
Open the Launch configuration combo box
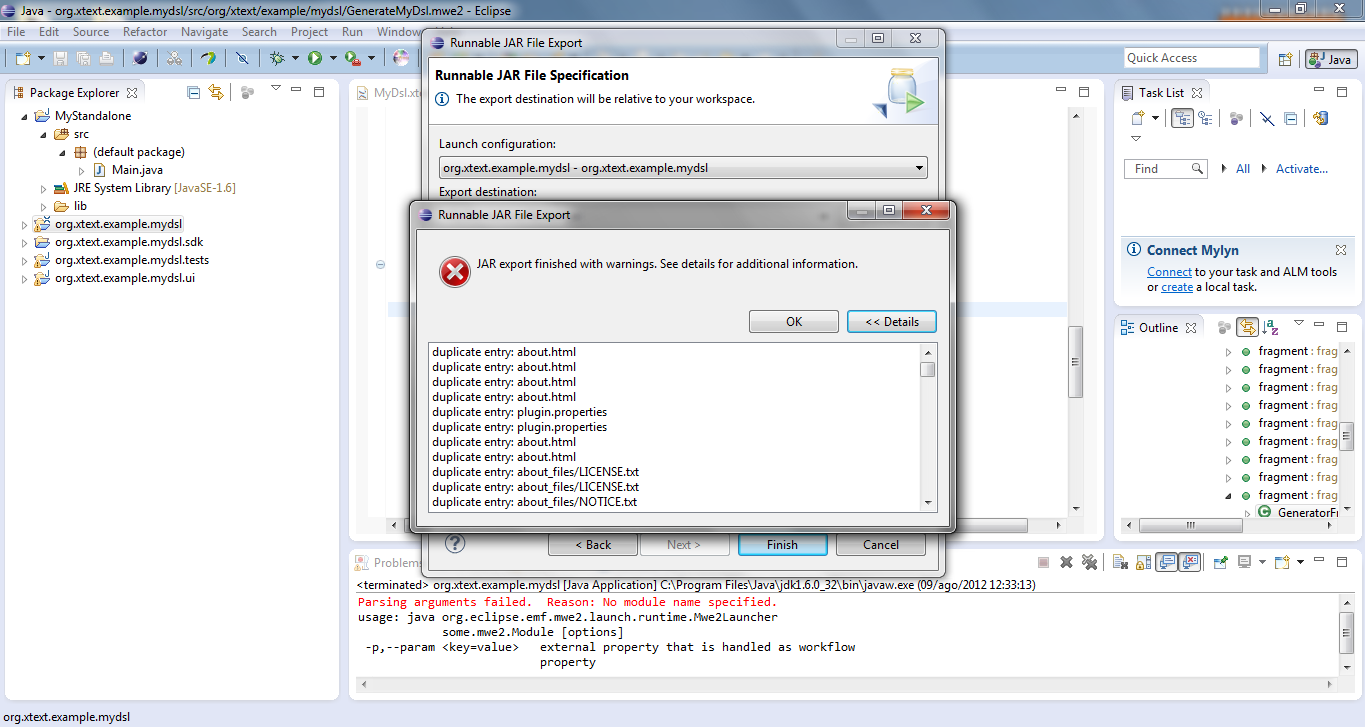683,168
